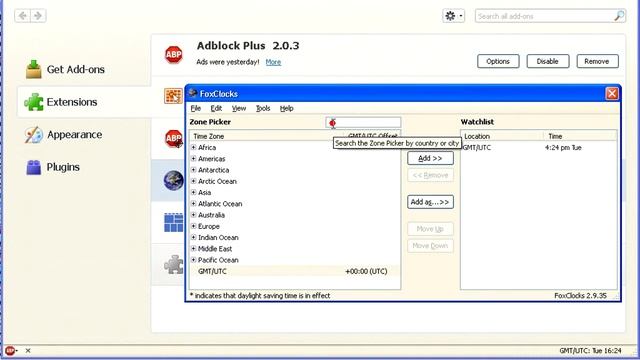The image size is (640, 360).
Task: Click the Adblock Plus 2.0.3 title
Action: click(x=248, y=46)
